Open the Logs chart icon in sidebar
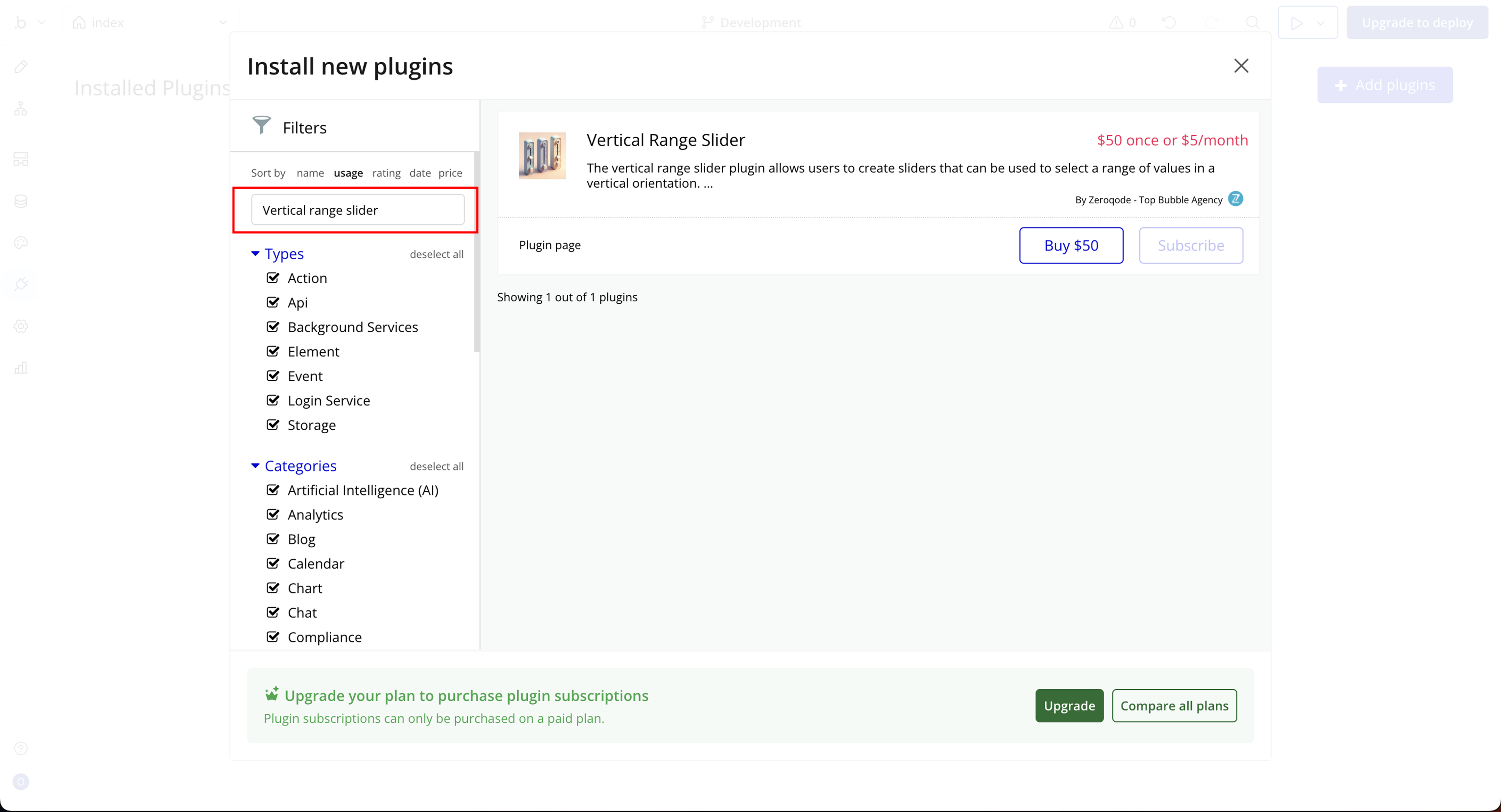 (x=21, y=368)
